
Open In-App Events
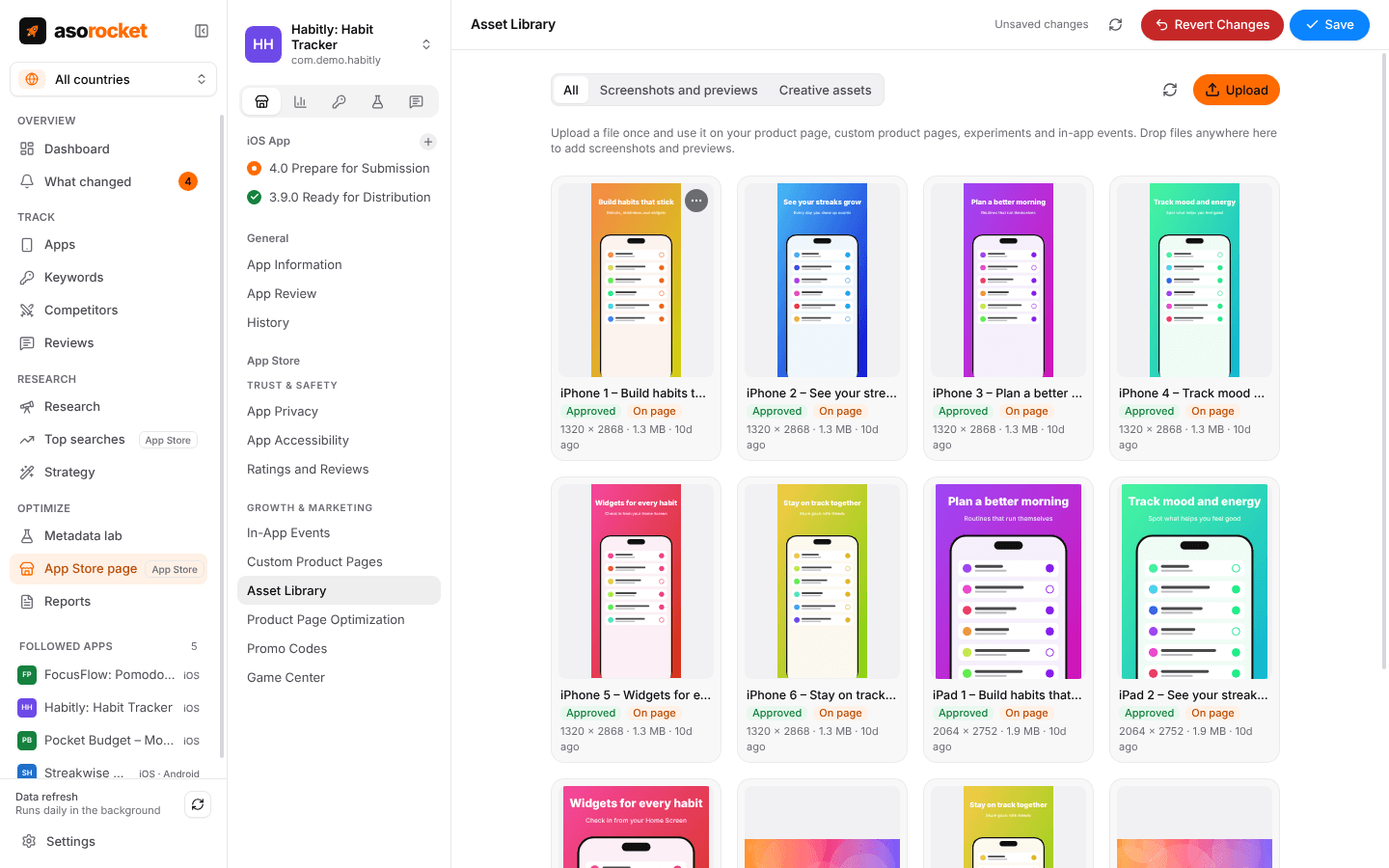click(339, 532)
